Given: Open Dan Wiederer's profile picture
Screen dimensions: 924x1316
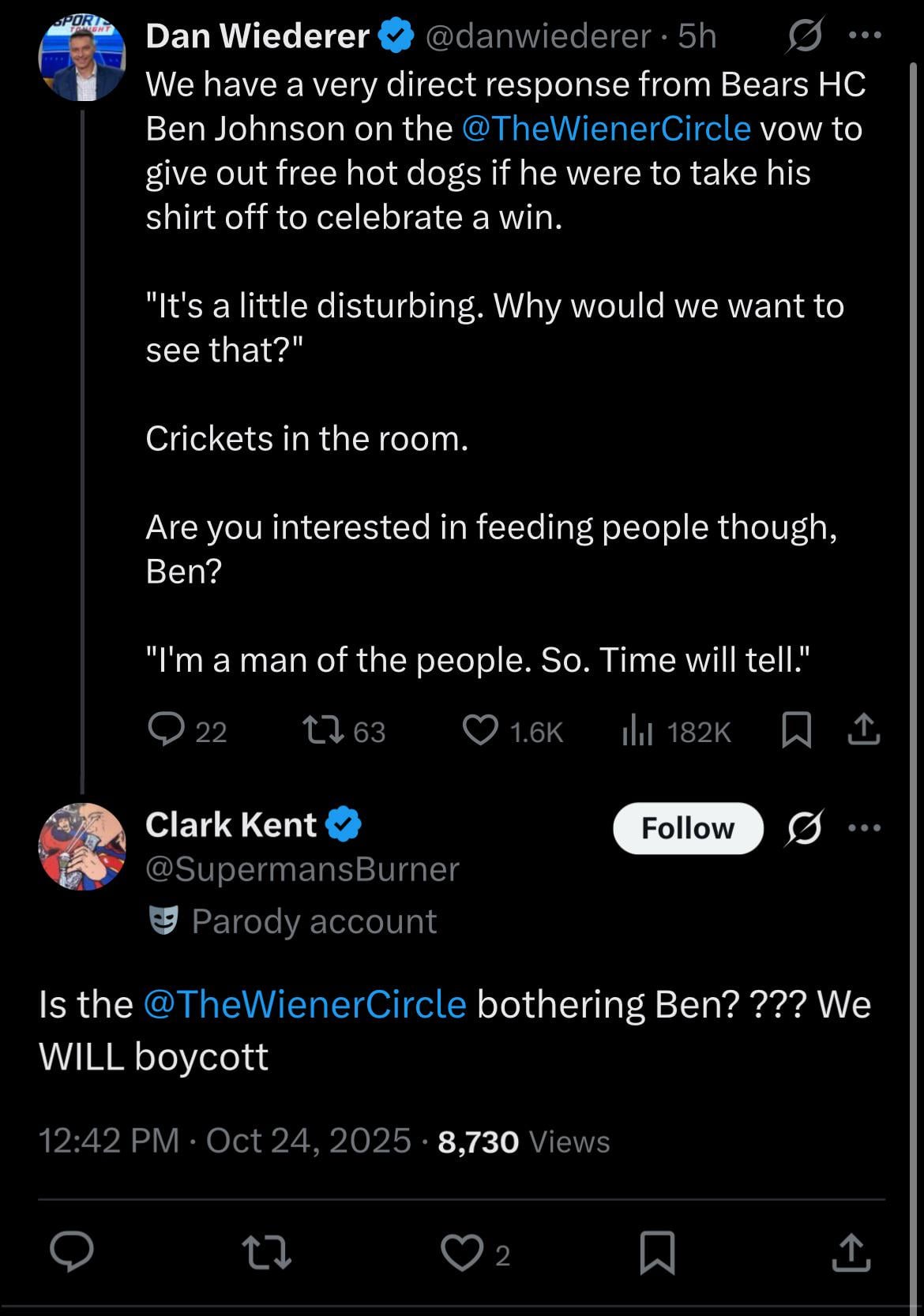Looking at the screenshot, I should 82,58.
